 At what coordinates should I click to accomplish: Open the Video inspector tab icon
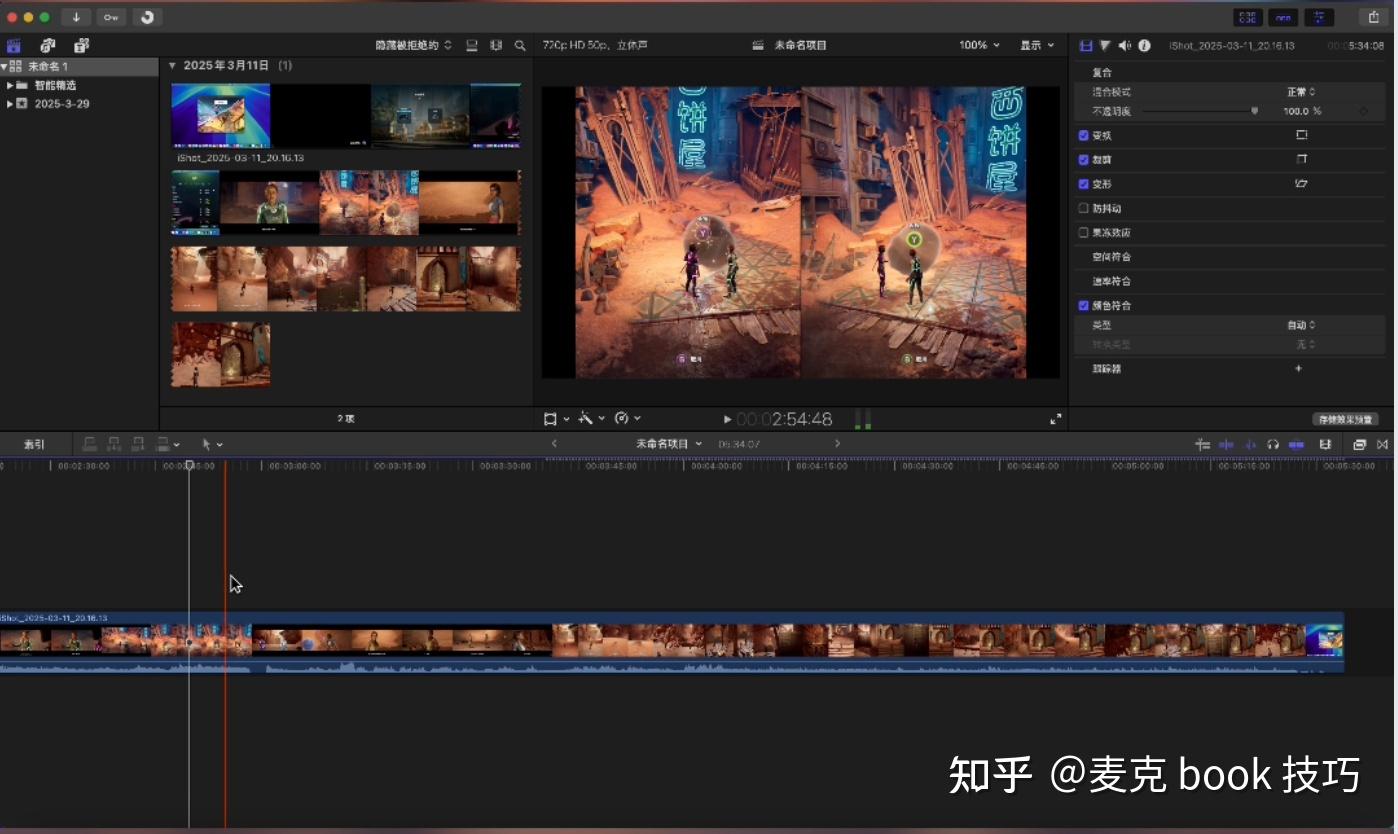pyautogui.click(x=1086, y=45)
